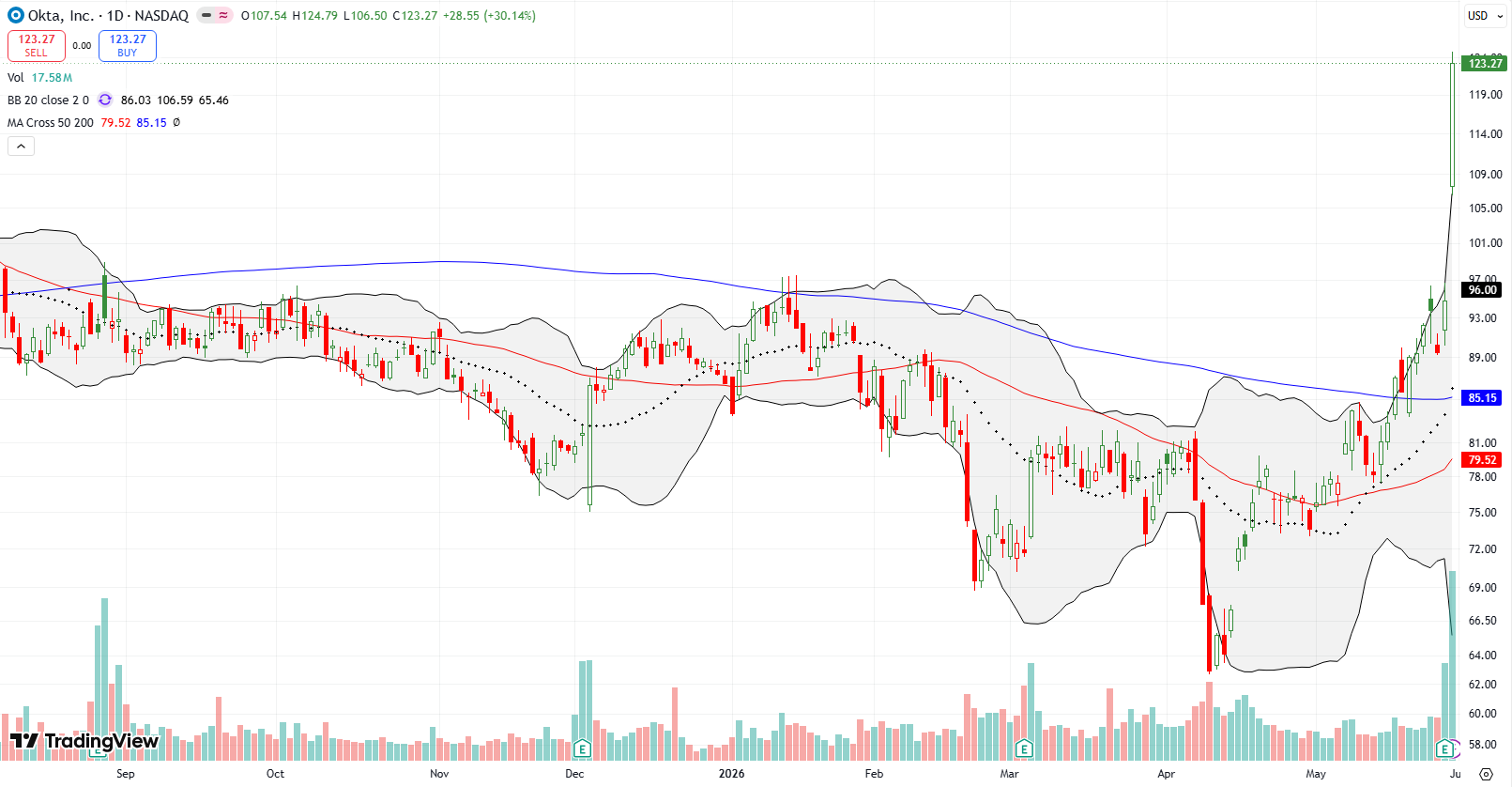Click the BB upper value 106.59
Image resolution: width=1512 pixels, height=787 pixels.
pyautogui.click(x=175, y=100)
